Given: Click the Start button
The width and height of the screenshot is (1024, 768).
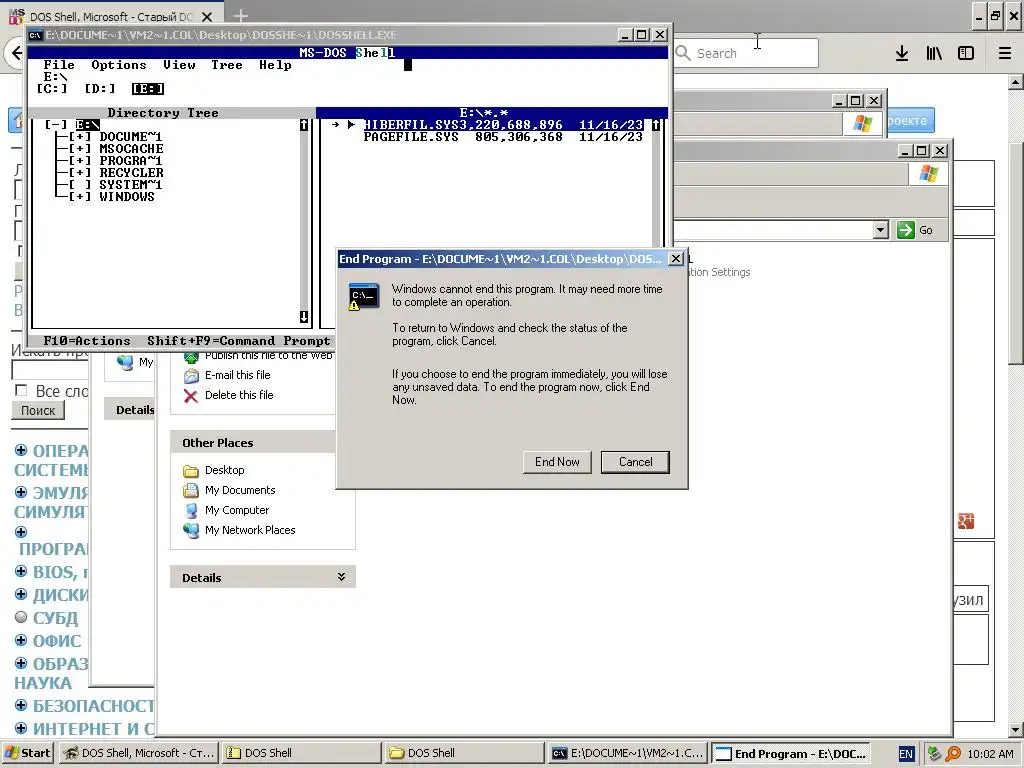Looking at the screenshot, I should [26, 753].
